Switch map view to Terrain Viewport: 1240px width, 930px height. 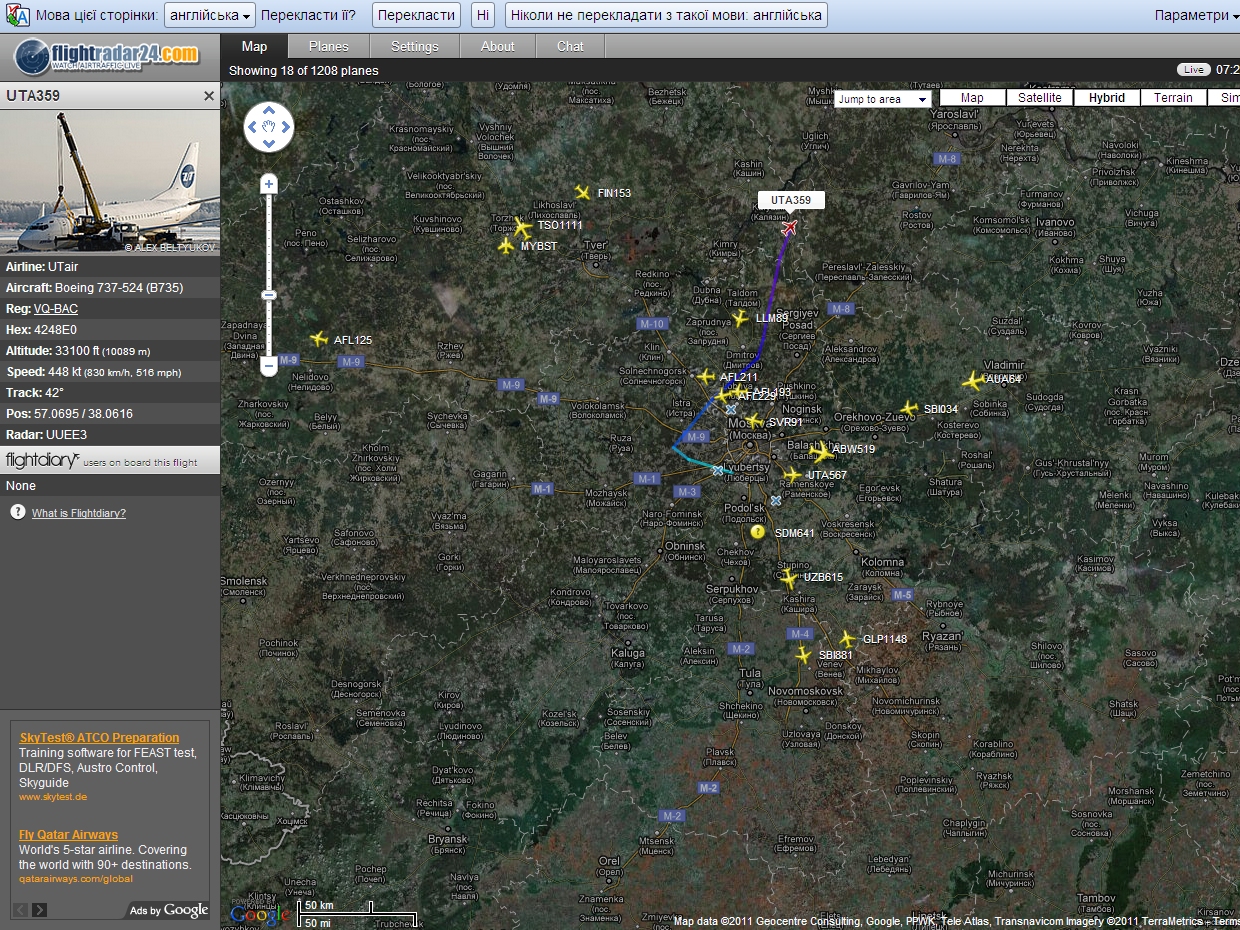click(x=1173, y=98)
